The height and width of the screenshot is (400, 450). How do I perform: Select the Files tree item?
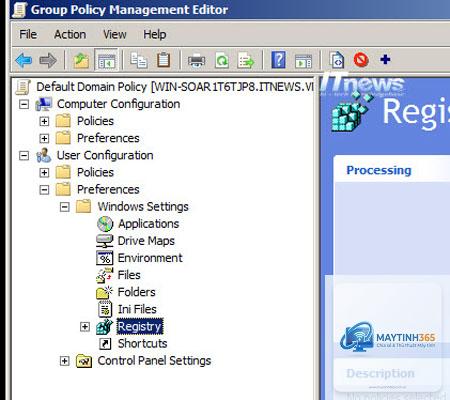tap(129, 275)
